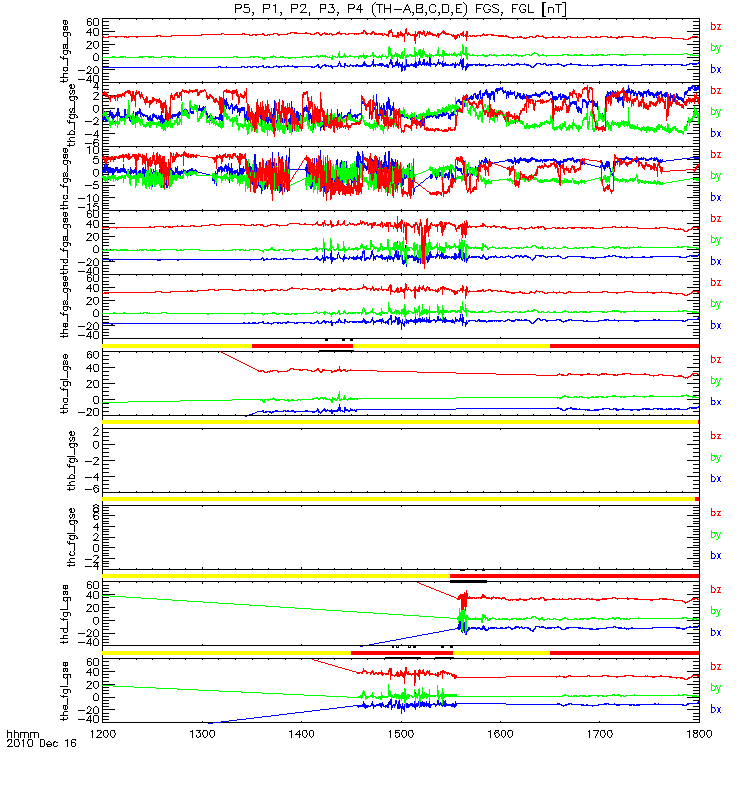Select the 1300 time axis label

tap(202, 734)
